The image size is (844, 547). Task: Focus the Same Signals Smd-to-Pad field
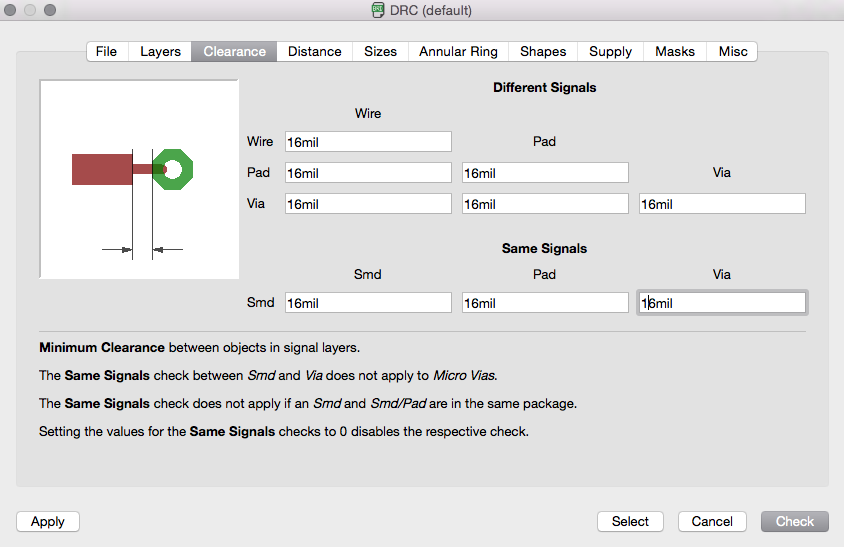coord(545,303)
